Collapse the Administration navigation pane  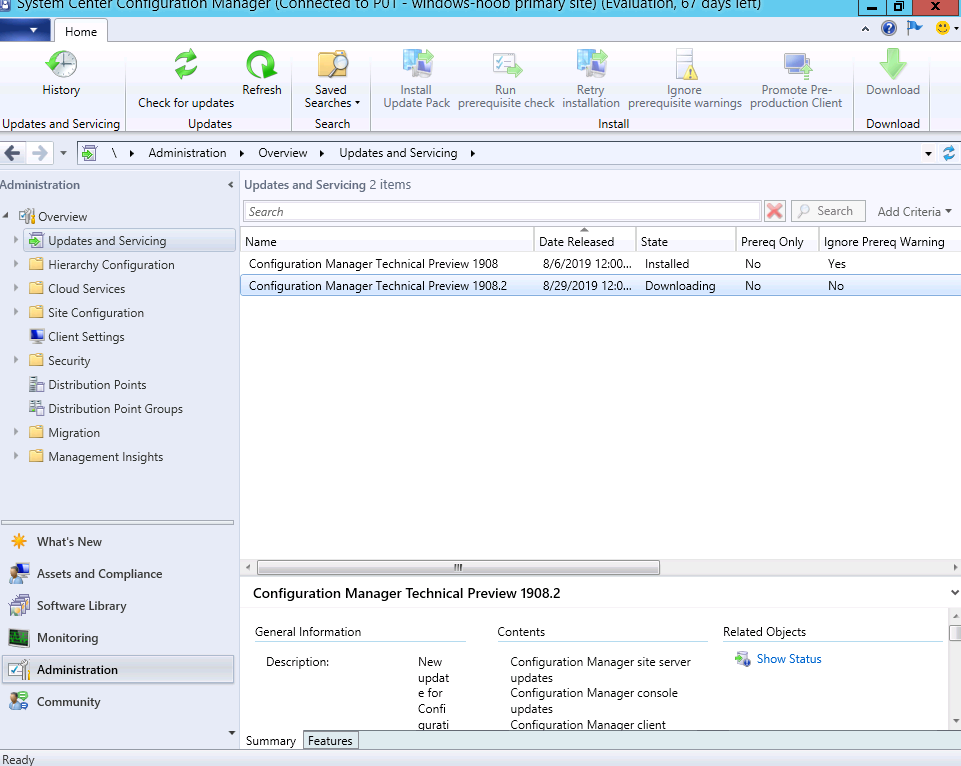[230, 184]
